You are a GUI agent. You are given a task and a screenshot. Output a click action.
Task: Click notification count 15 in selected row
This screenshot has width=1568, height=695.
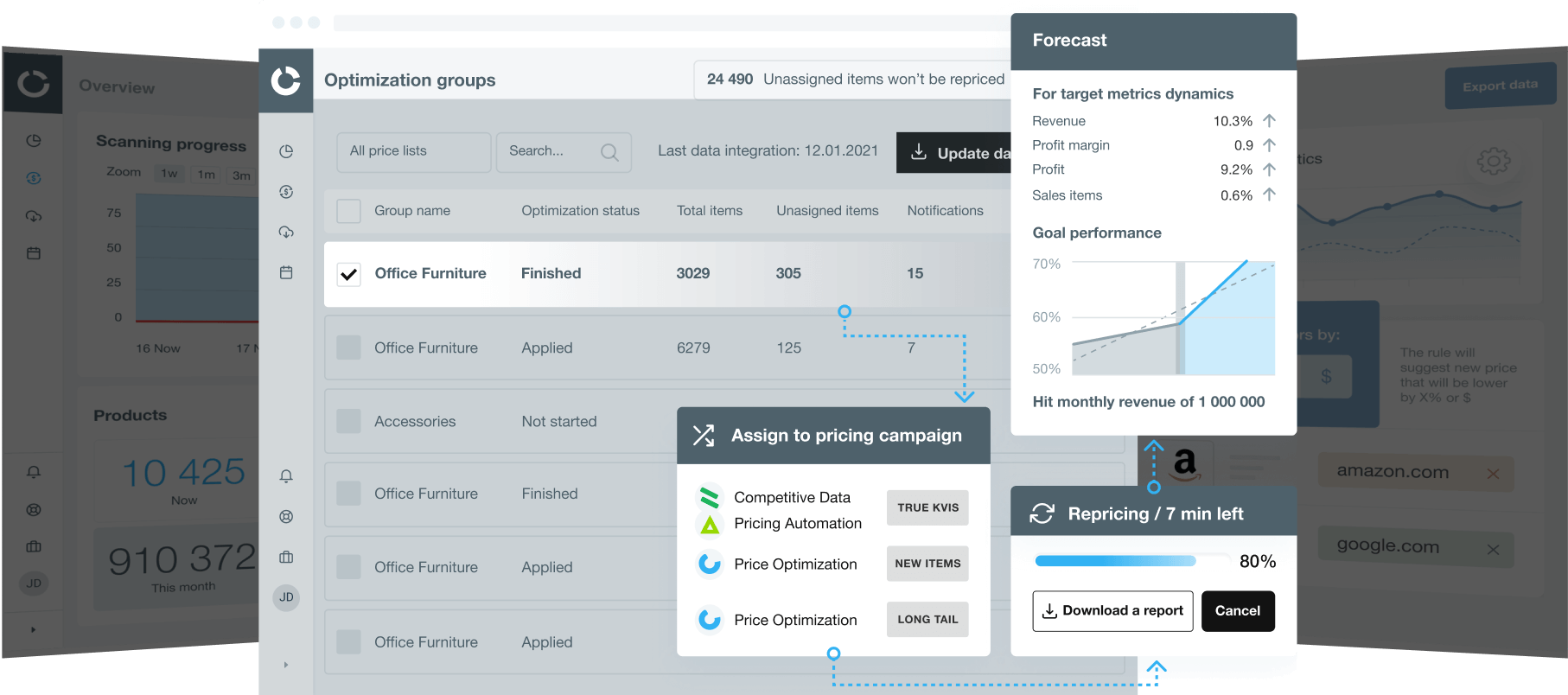click(x=915, y=274)
